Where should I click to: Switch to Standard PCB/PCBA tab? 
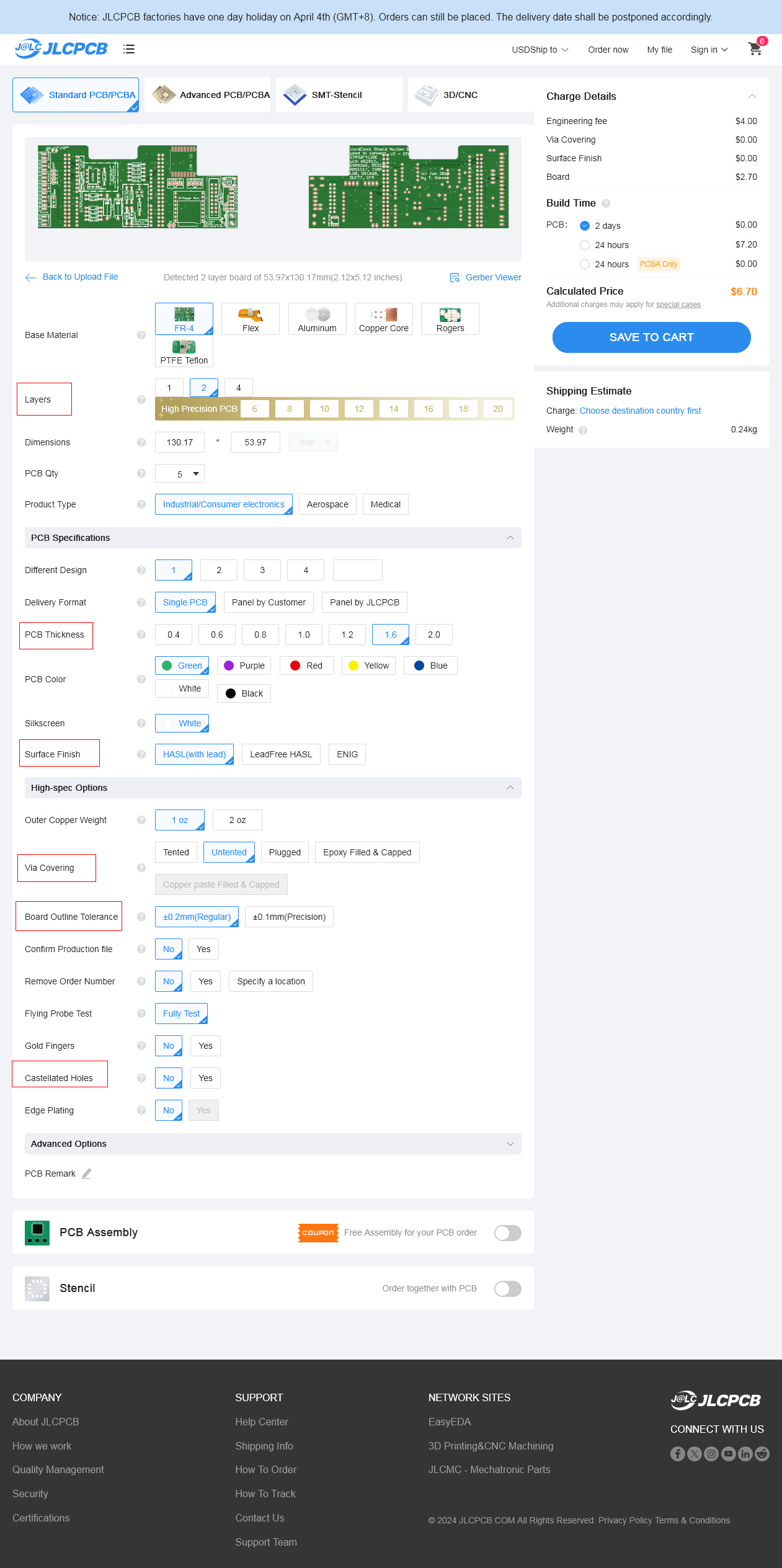click(76, 95)
